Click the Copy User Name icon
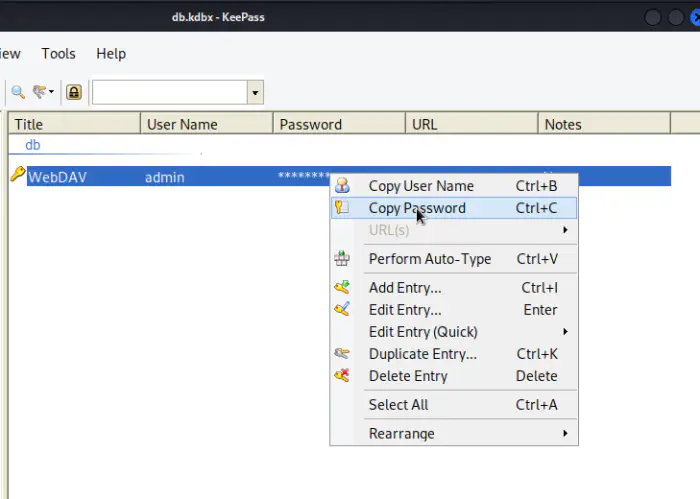This screenshot has width=700, height=499. tap(343, 186)
